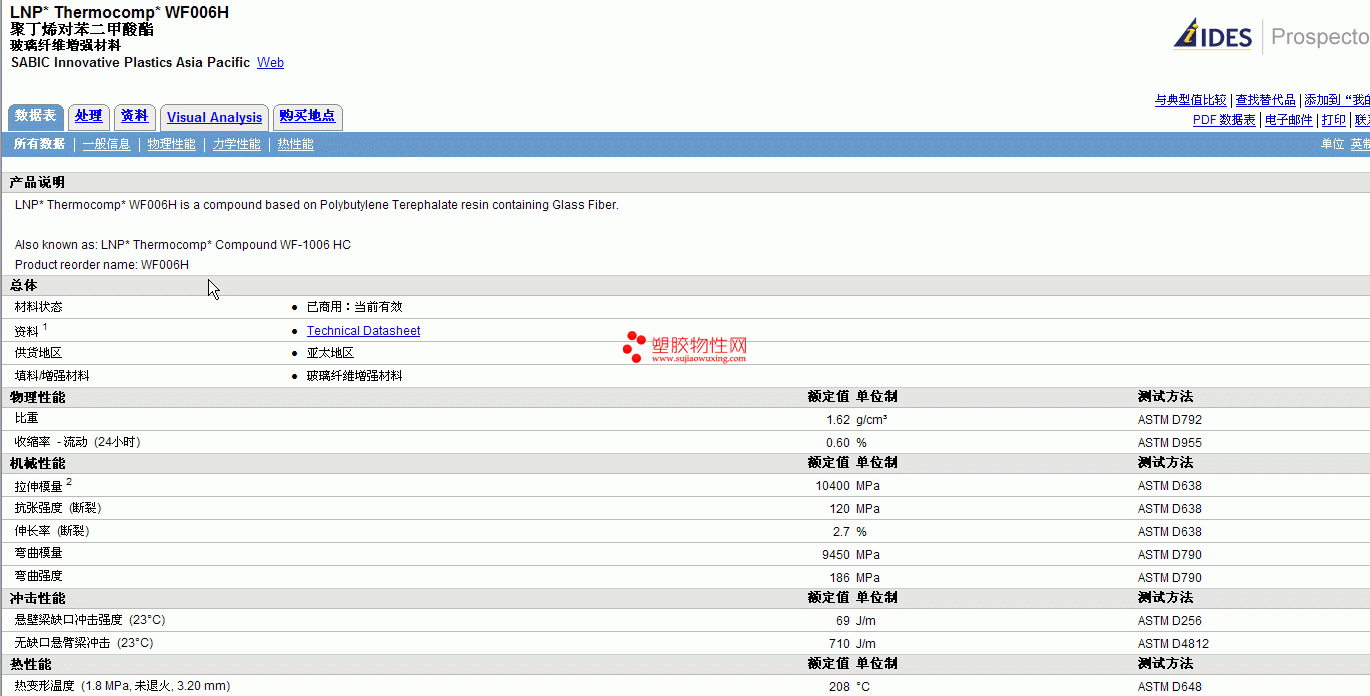This screenshot has width=1370, height=696.
Task: Open the Web link beside SABIC supplier name
Action: [270, 62]
